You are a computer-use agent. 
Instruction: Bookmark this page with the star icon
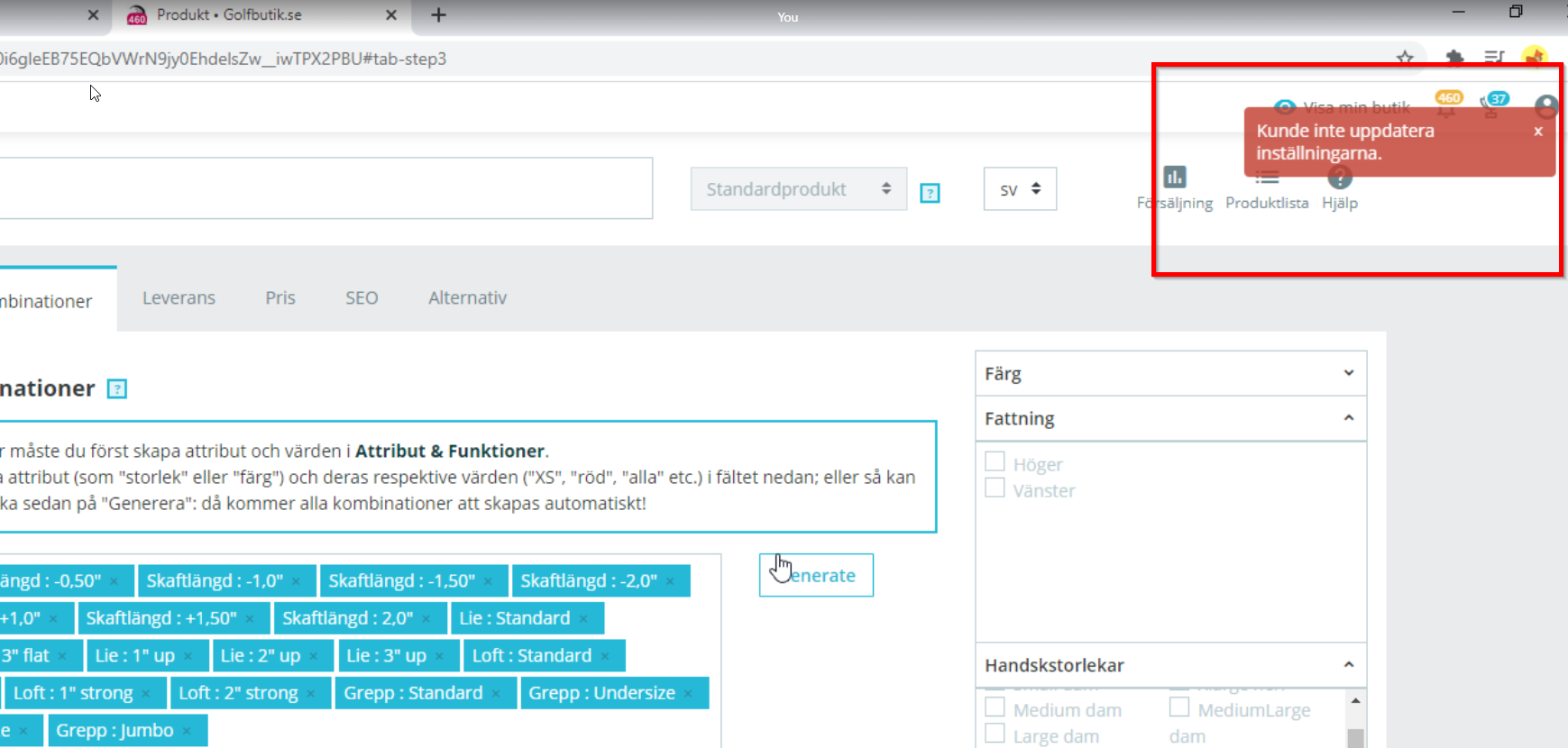tap(1405, 59)
